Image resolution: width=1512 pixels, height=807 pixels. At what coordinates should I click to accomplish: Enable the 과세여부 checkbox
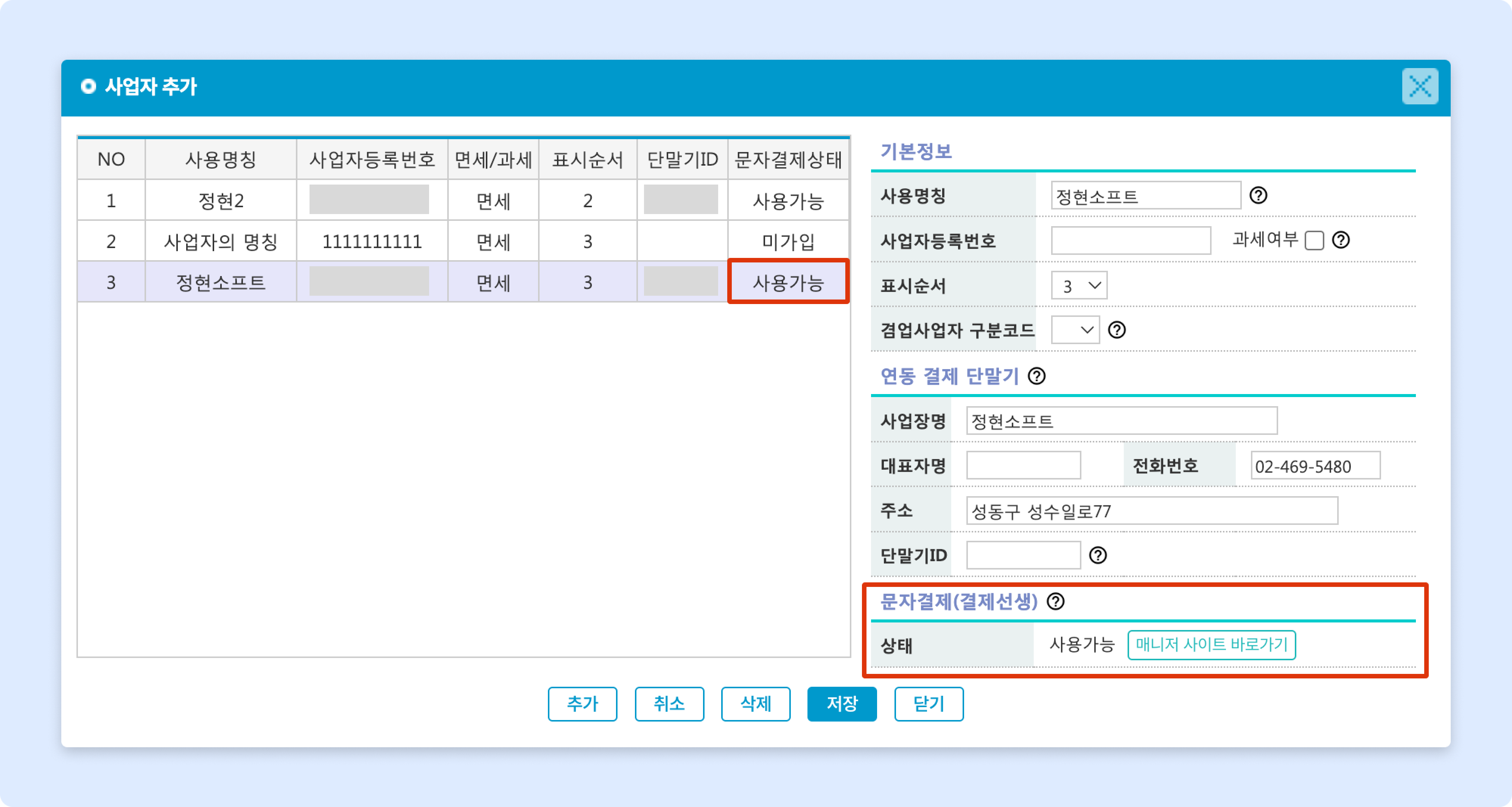pyautogui.click(x=1314, y=241)
